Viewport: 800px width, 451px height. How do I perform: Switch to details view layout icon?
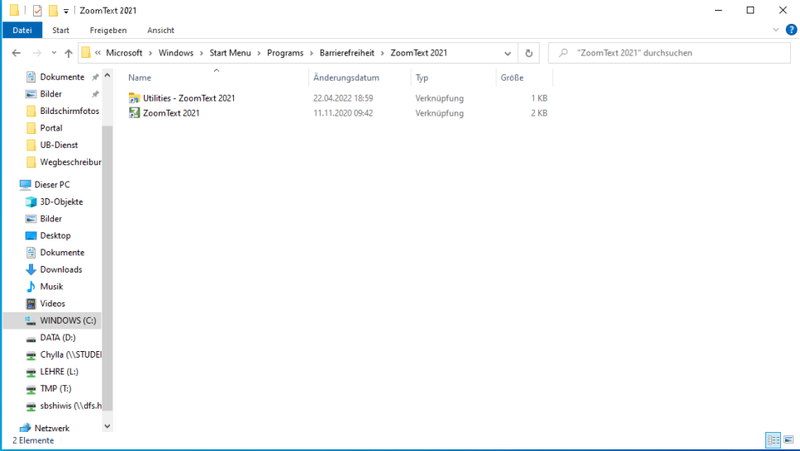(x=773, y=439)
